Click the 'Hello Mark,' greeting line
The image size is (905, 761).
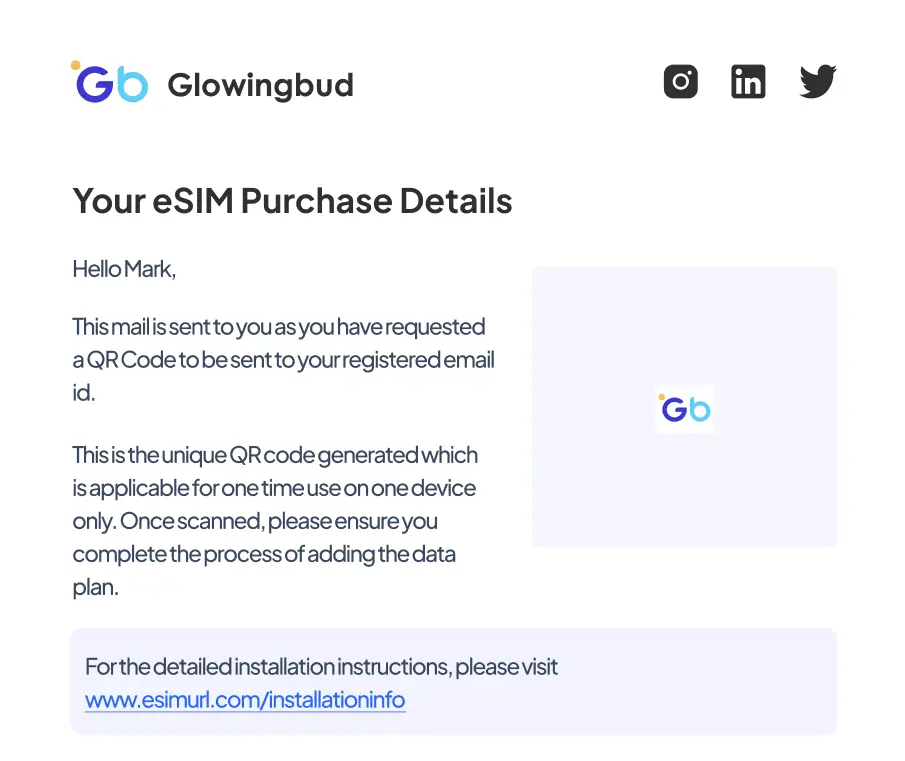[124, 268]
